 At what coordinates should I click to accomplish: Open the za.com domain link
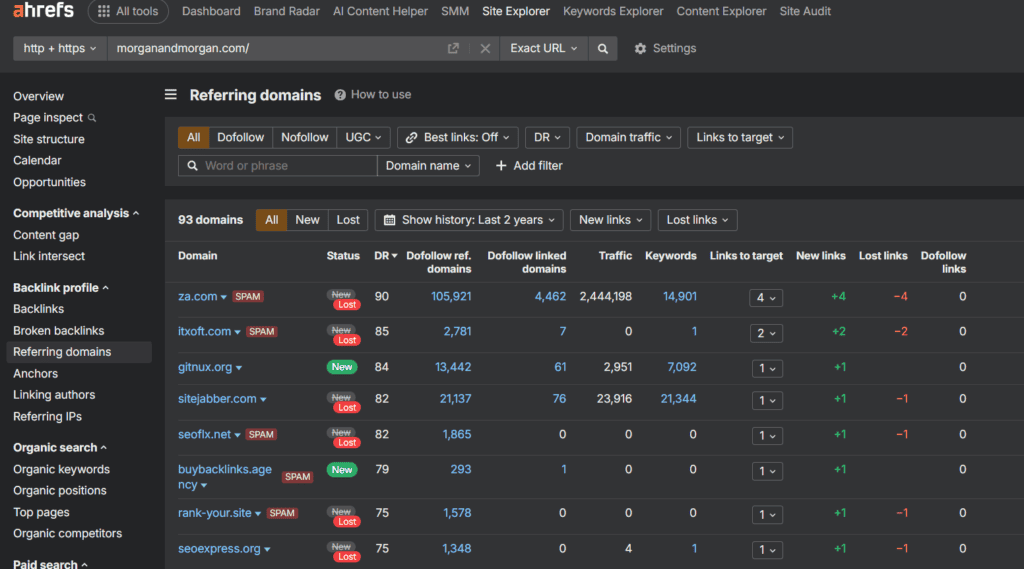(197, 297)
